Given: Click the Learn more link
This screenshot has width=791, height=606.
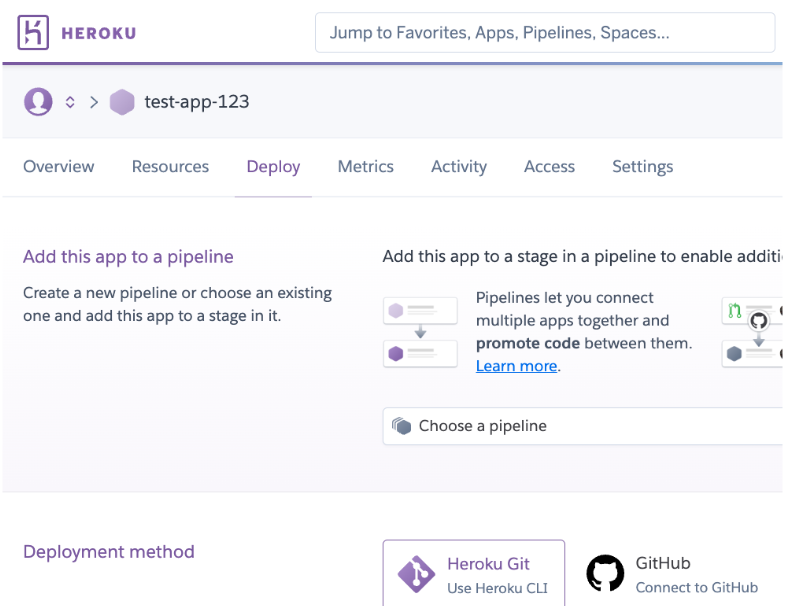Looking at the screenshot, I should [517, 366].
